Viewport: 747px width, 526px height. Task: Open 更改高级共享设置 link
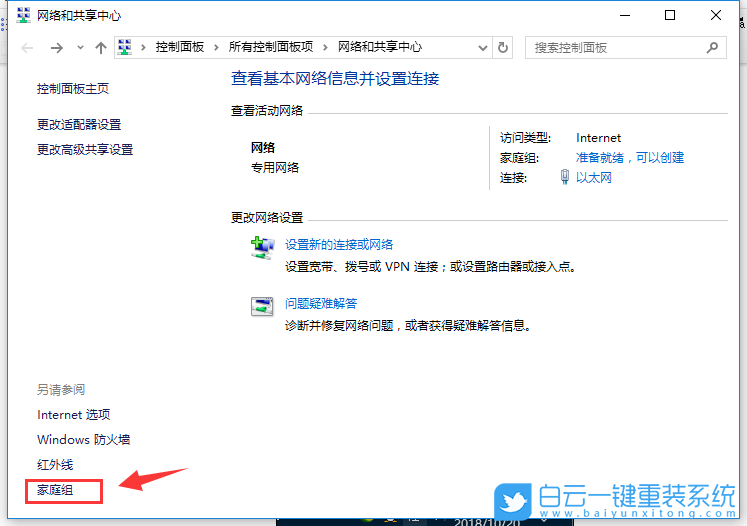tap(85, 150)
